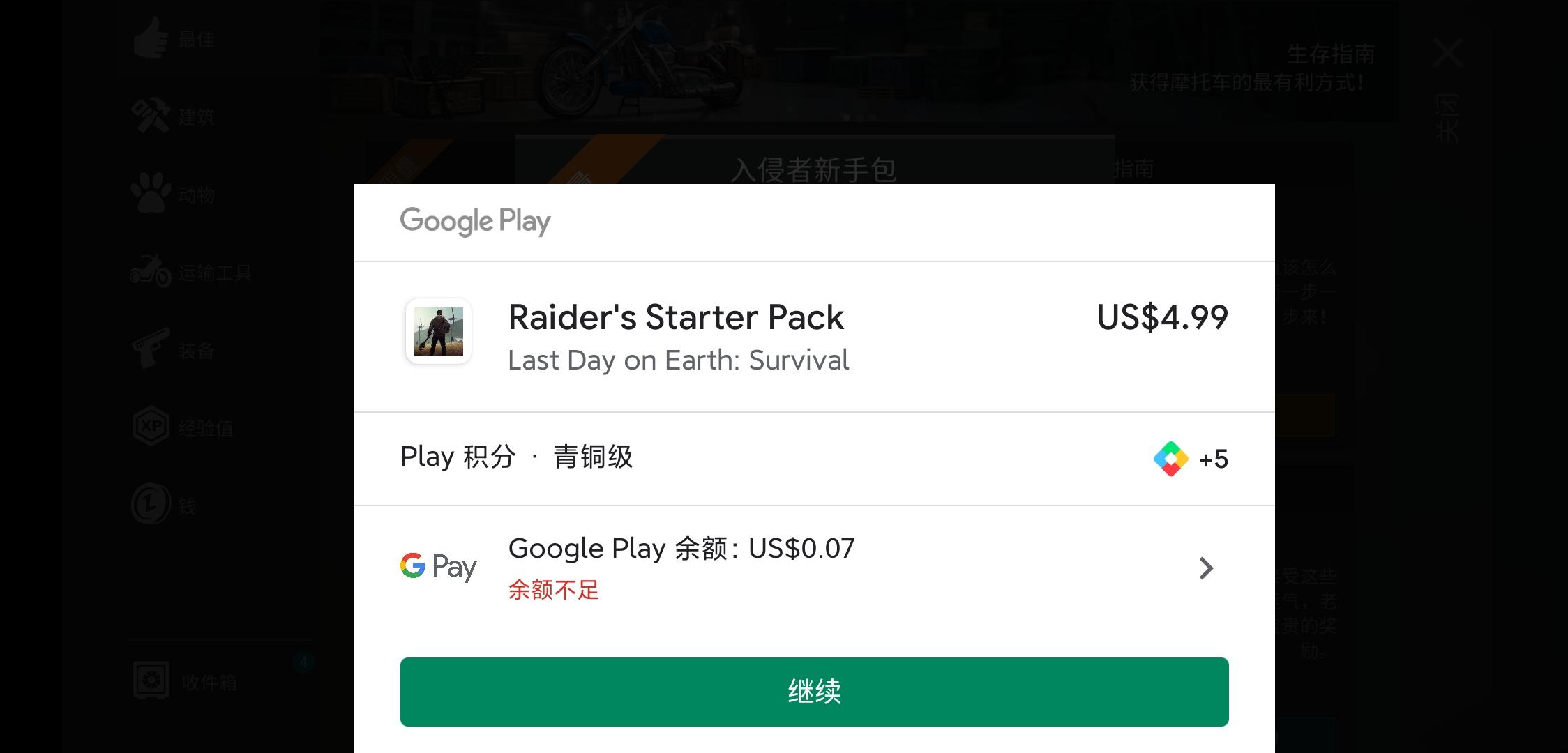Expand payment method options chevron
The image size is (1568, 753).
(x=1206, y=568)
